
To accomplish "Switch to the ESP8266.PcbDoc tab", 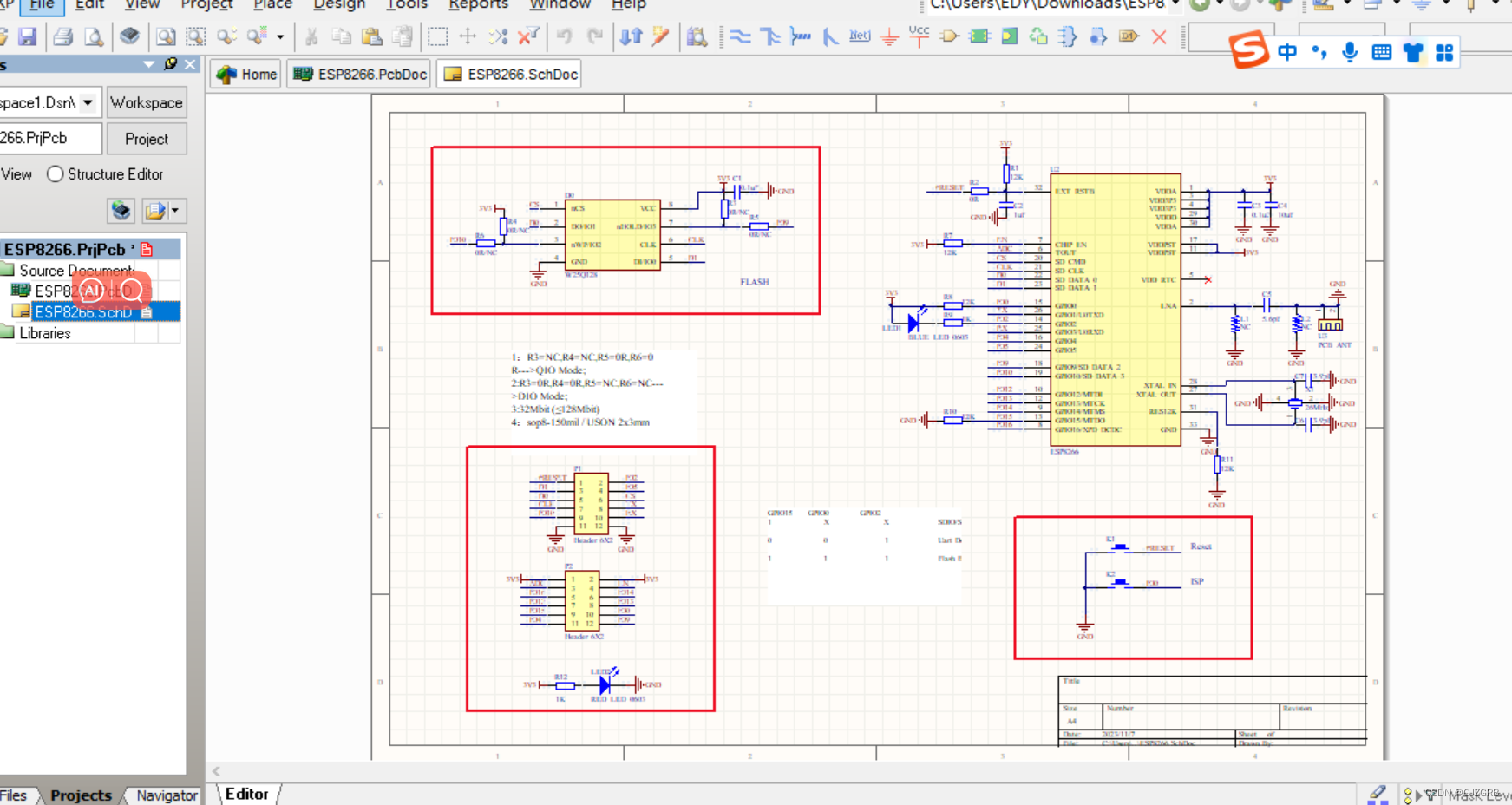I will [x=360, y=74].
